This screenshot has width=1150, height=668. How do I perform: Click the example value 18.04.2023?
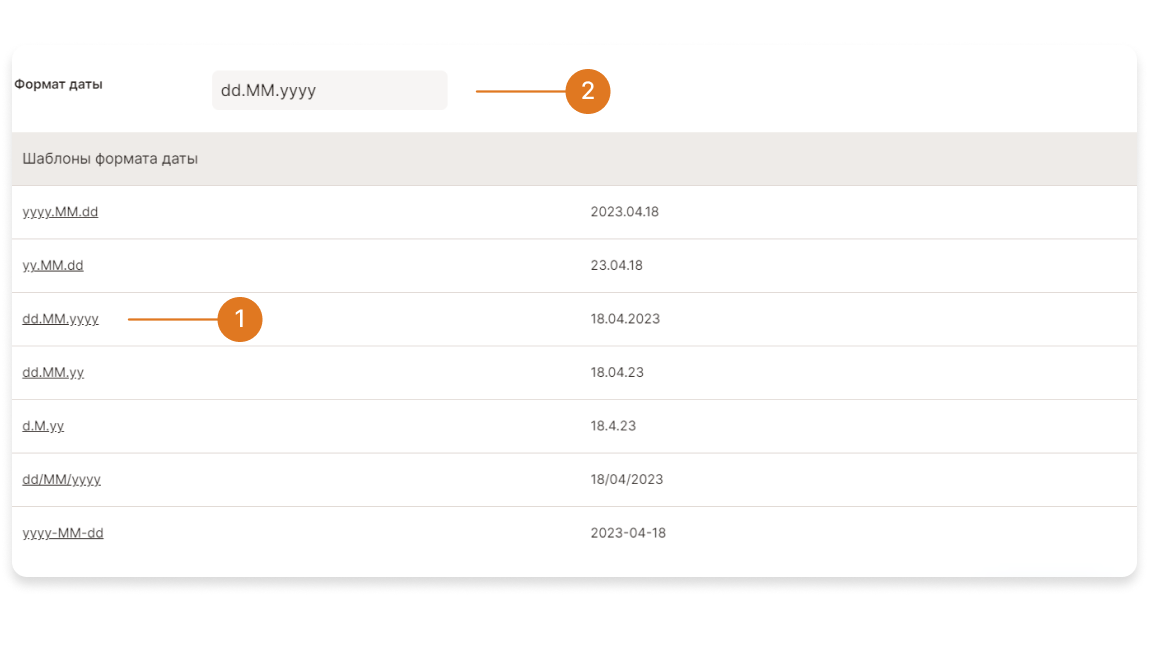click(x=625, y=319)
